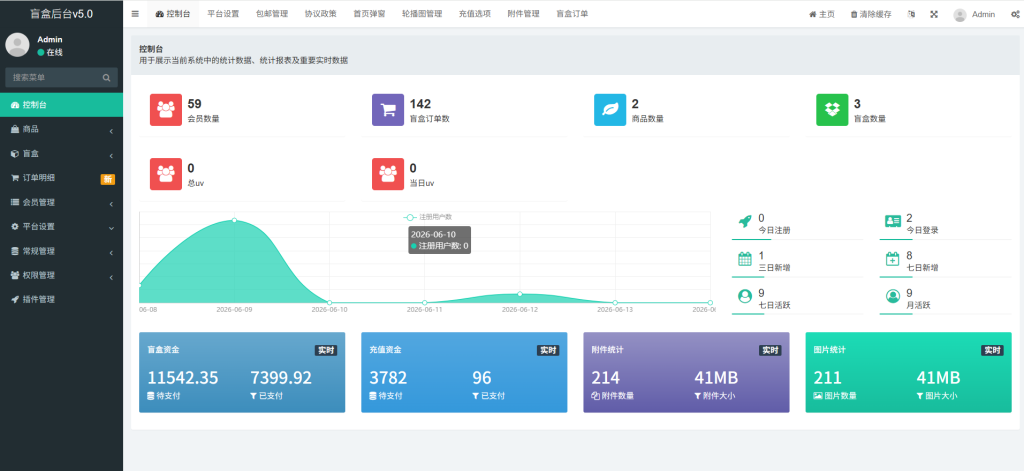Toggle the sidebar hamburger menu icon
Viewport: 1024px width, 471px height.
pos(135,14)
